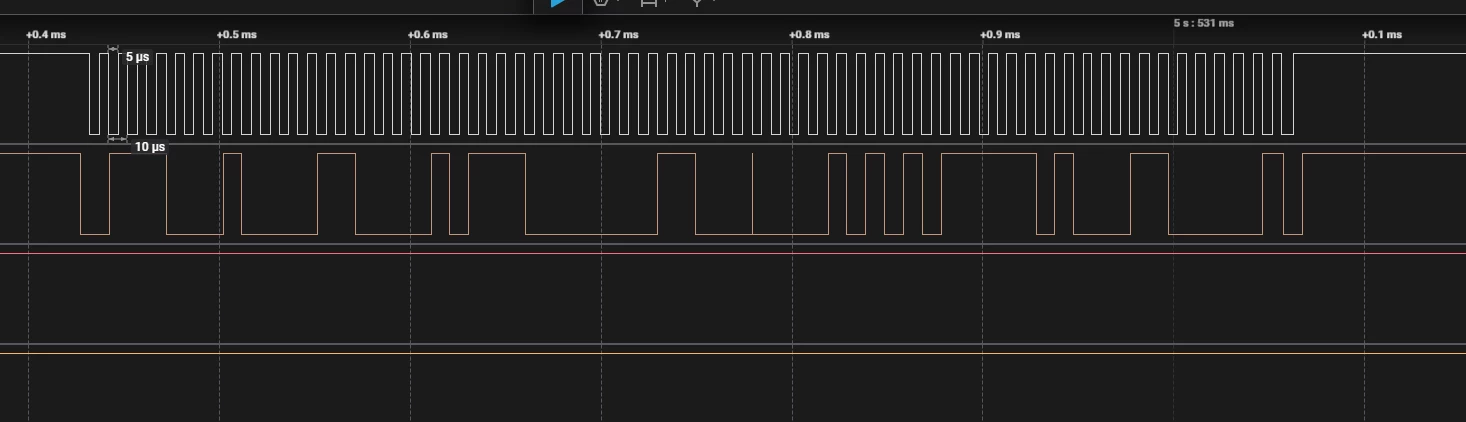
Task: Click the 5 µs pulse width measurement
Action: pos(137,57)
